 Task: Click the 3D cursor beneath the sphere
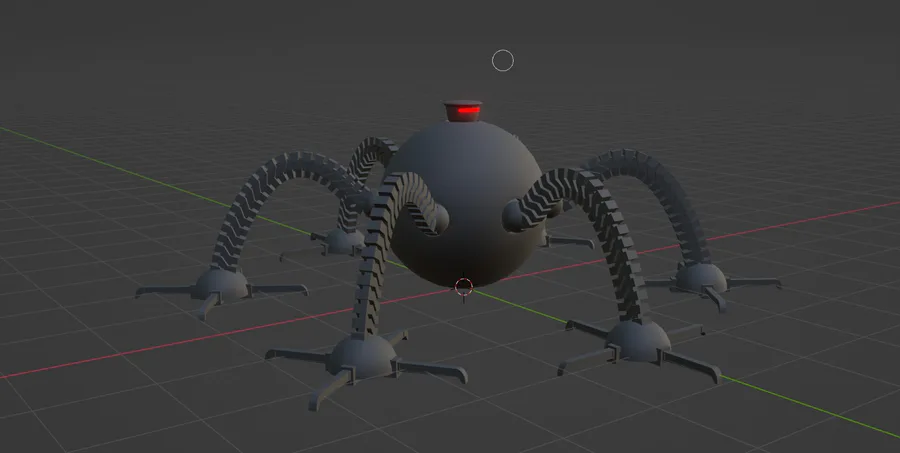(x=464, y=288)
